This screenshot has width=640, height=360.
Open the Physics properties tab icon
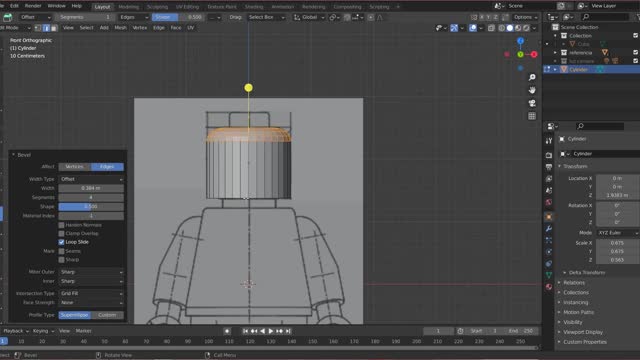click(x=549, y=252)
